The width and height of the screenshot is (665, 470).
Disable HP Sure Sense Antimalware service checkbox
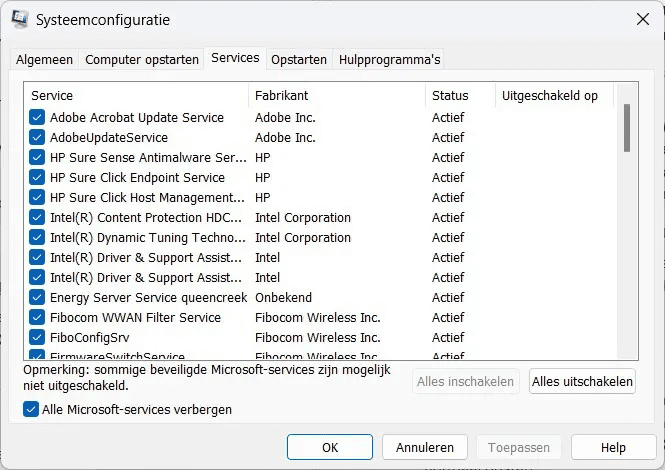pos(37,157)
